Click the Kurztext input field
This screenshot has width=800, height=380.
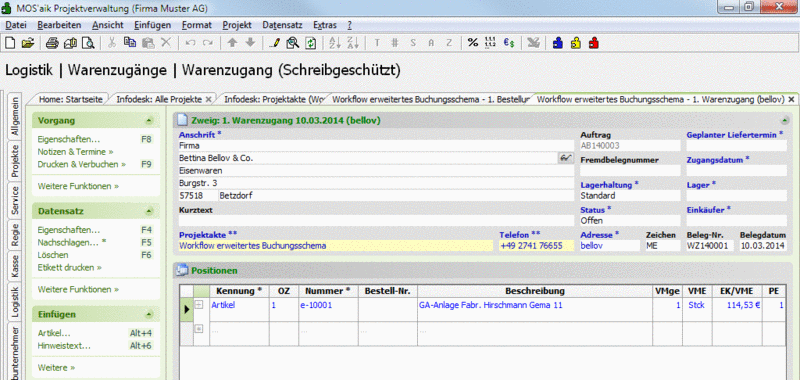[x=376, y=221]
